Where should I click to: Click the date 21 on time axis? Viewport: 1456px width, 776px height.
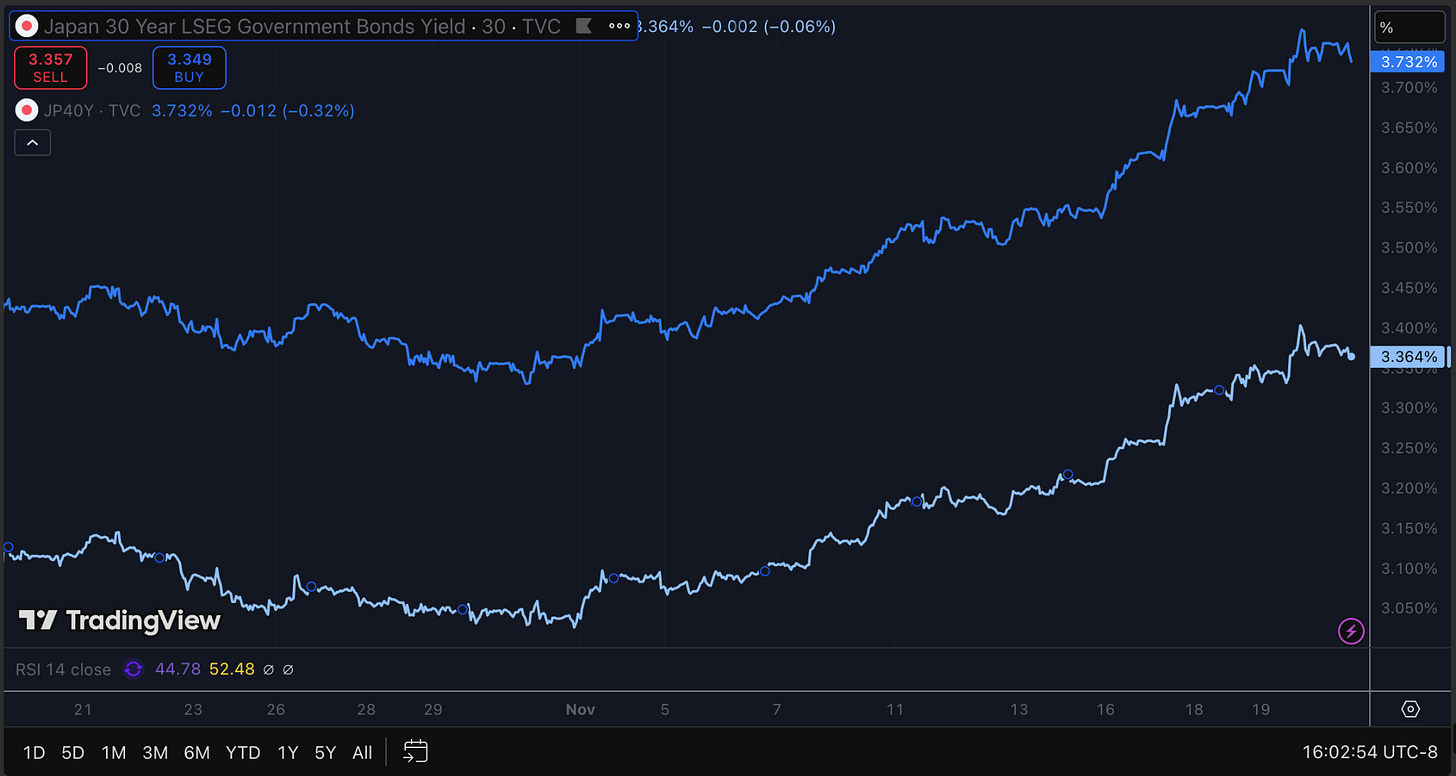[x=83, y=709]
